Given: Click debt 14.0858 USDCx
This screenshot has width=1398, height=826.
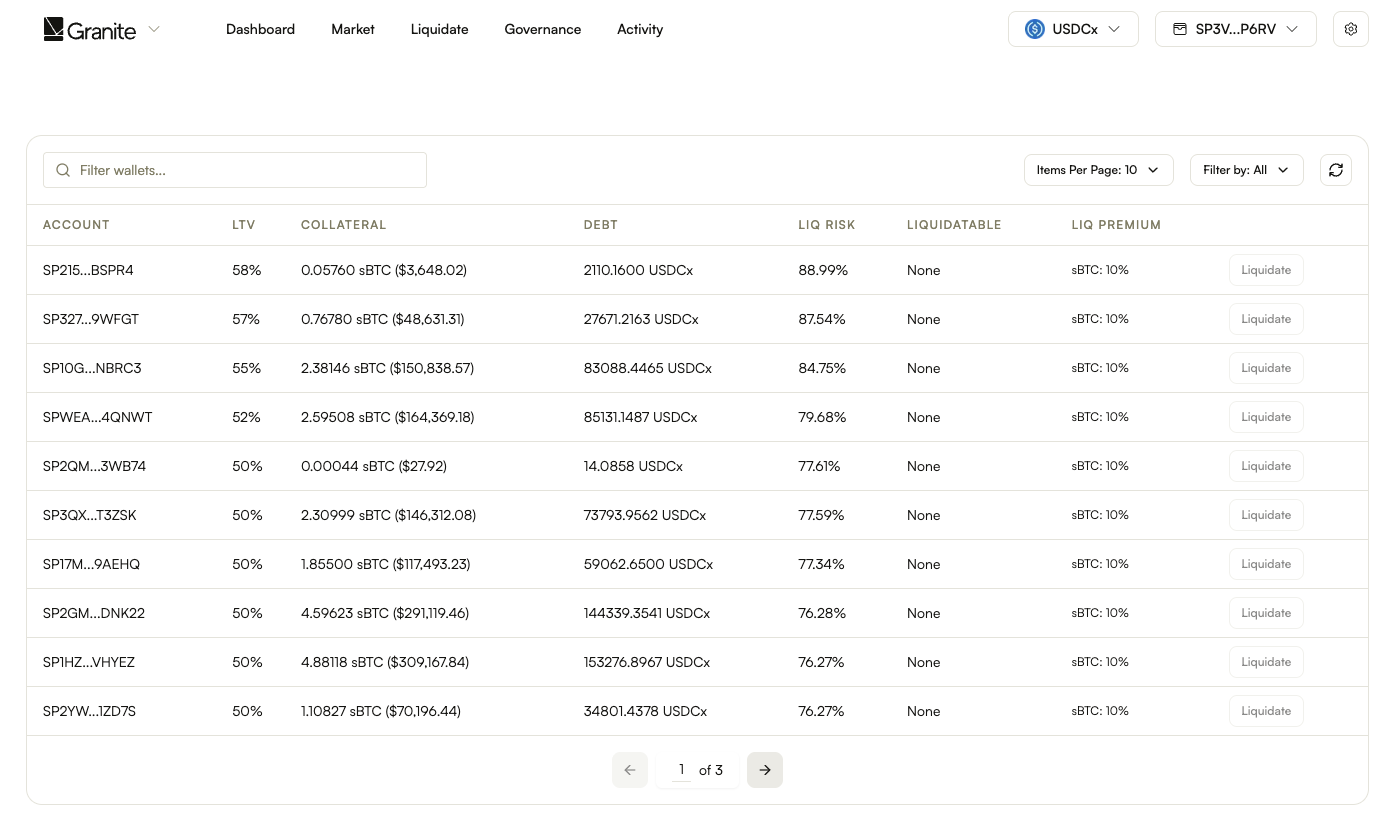Looking at the screenshot, I should point(633,466).
